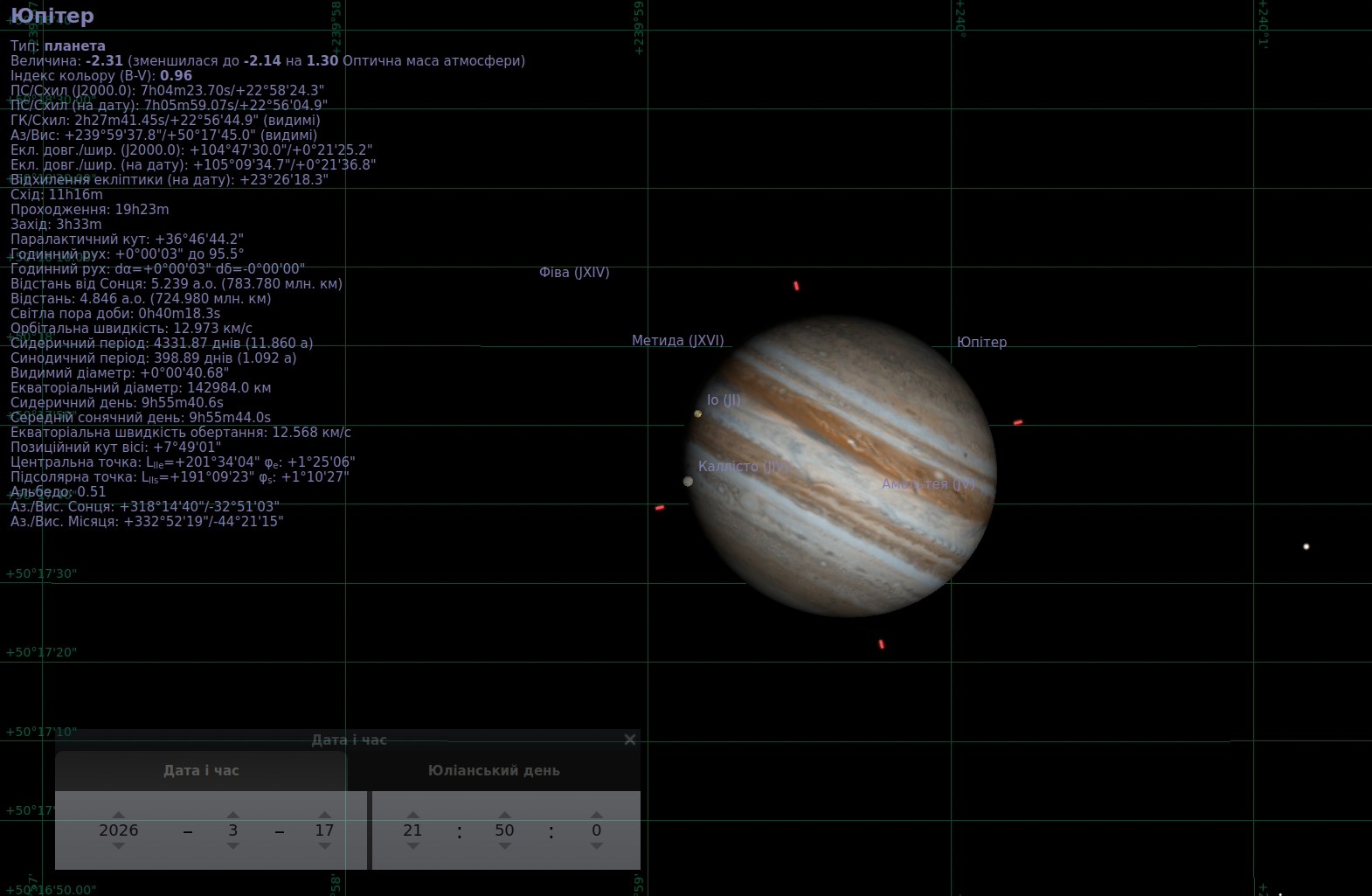Click the Аз./Вис. Сонця line
1372x896 pixels.
pos(145,506)
